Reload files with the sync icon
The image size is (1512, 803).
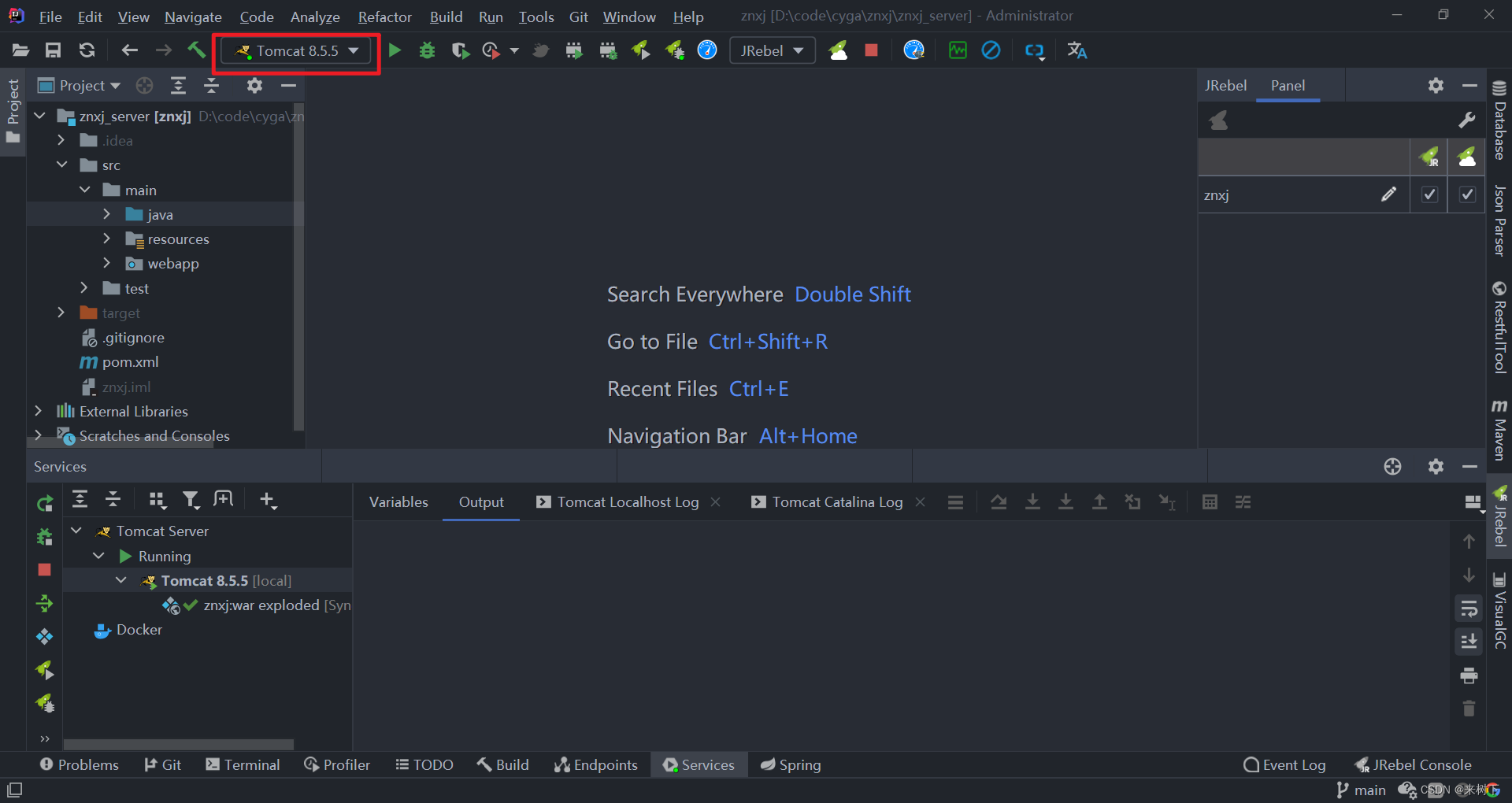coord(87,50)
